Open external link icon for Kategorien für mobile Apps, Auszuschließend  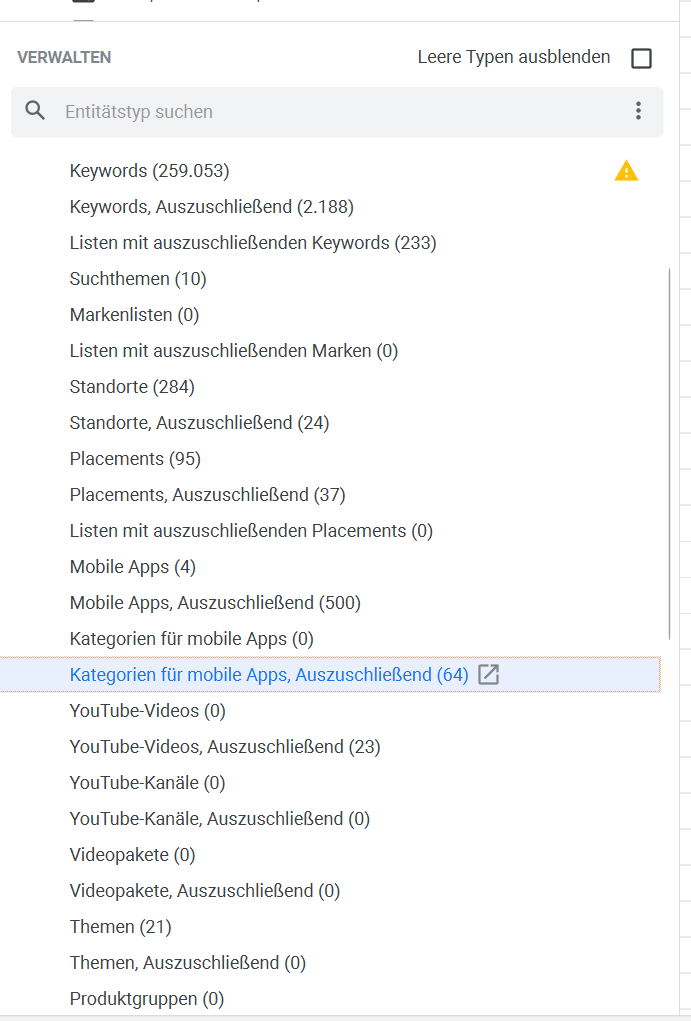click(x=488, y=675)
